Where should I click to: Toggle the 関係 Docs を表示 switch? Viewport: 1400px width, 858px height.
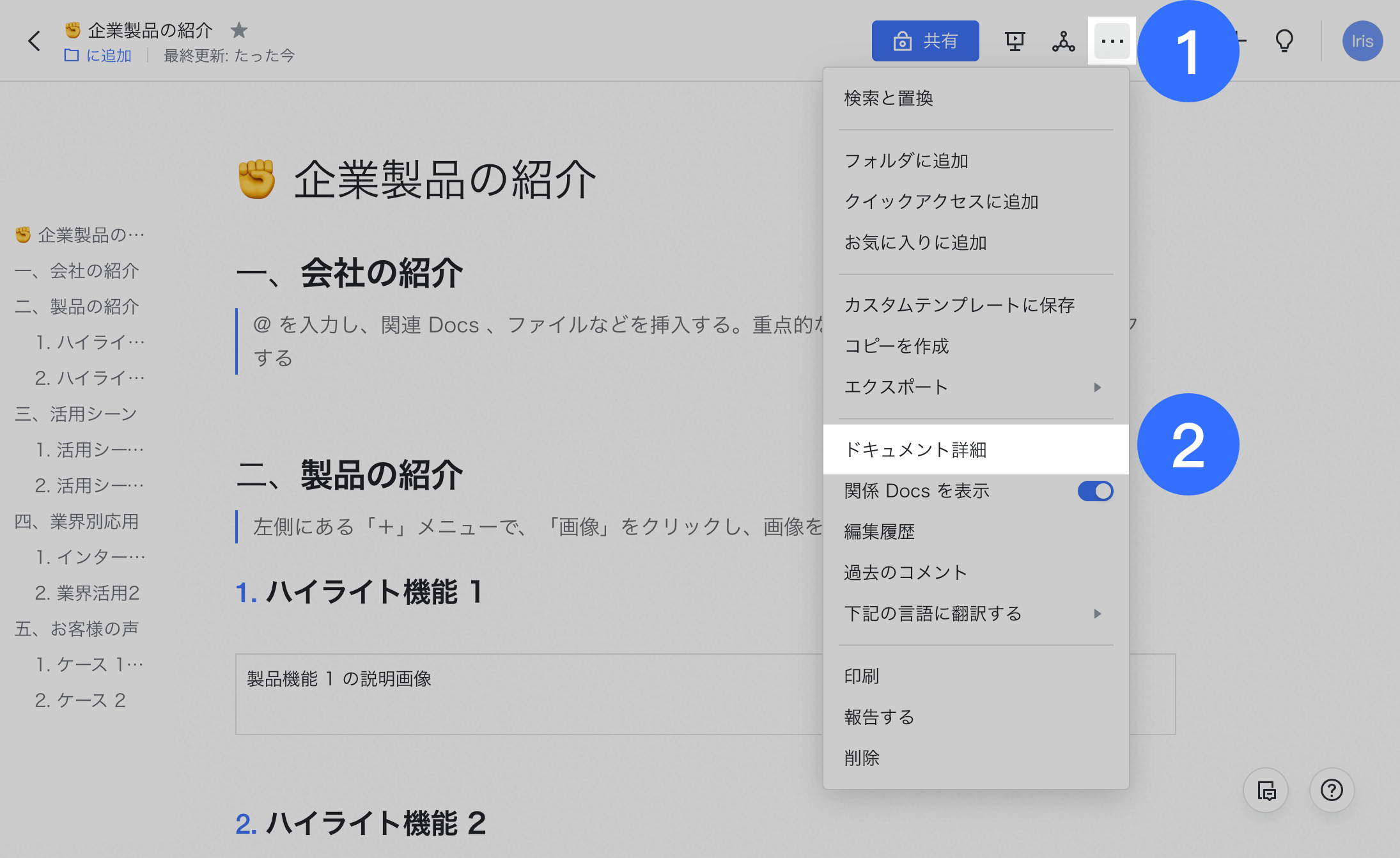pyautogui.click(x=1095, y=491)
